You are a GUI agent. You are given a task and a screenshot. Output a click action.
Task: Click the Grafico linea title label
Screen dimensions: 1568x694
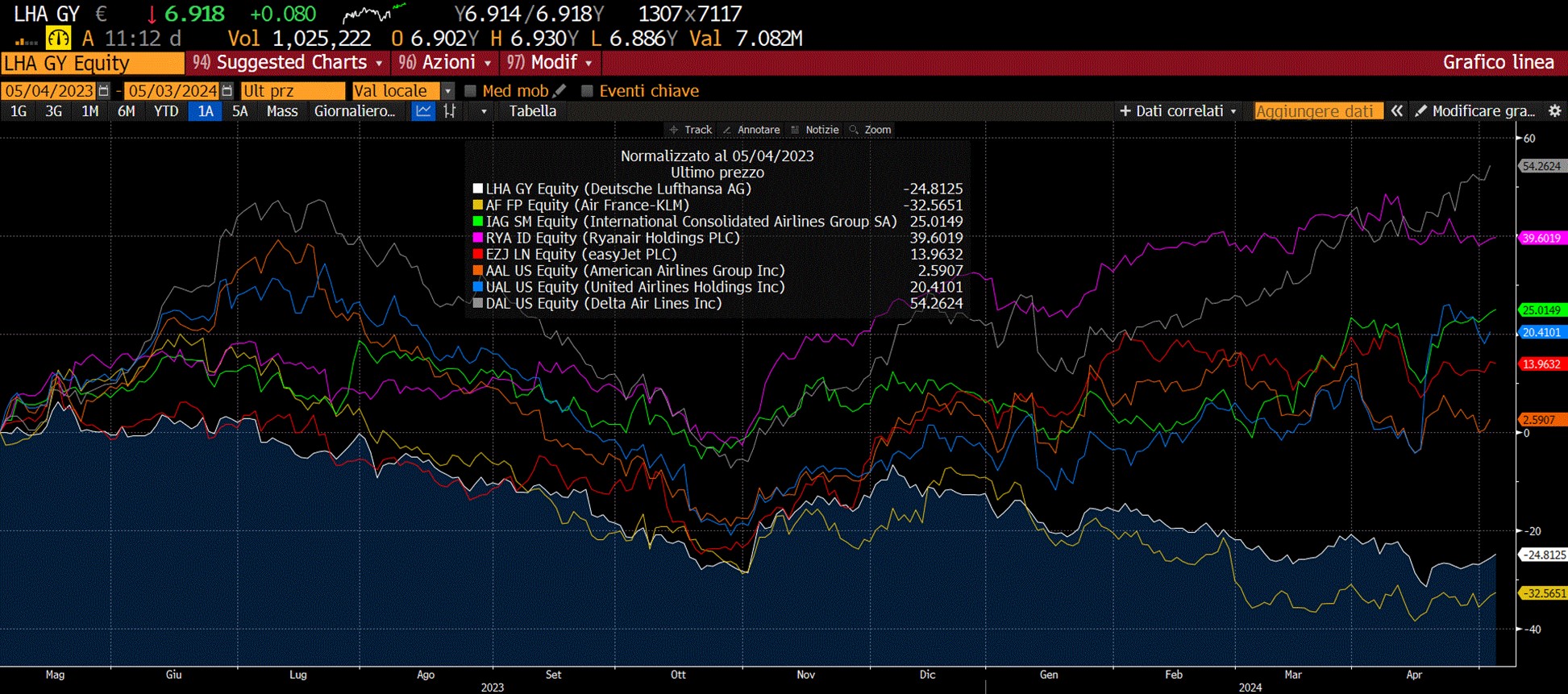pos(1498,63)
